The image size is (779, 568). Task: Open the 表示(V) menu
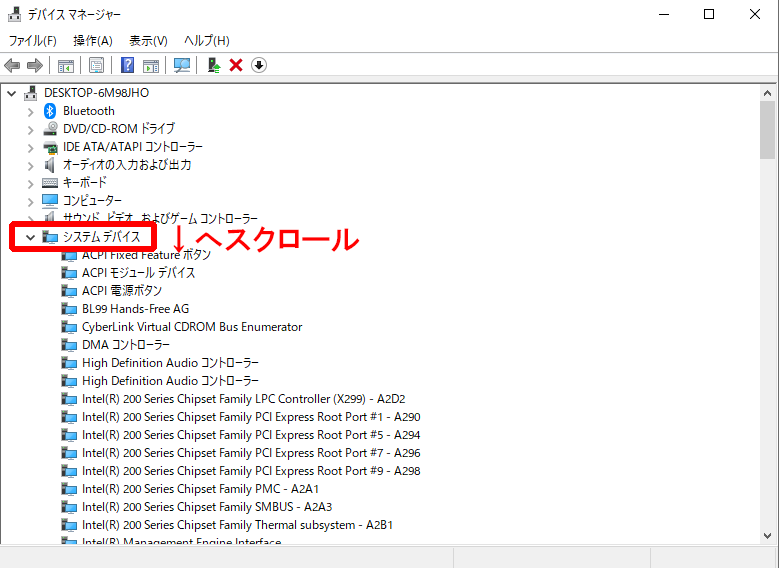[148, 41]
